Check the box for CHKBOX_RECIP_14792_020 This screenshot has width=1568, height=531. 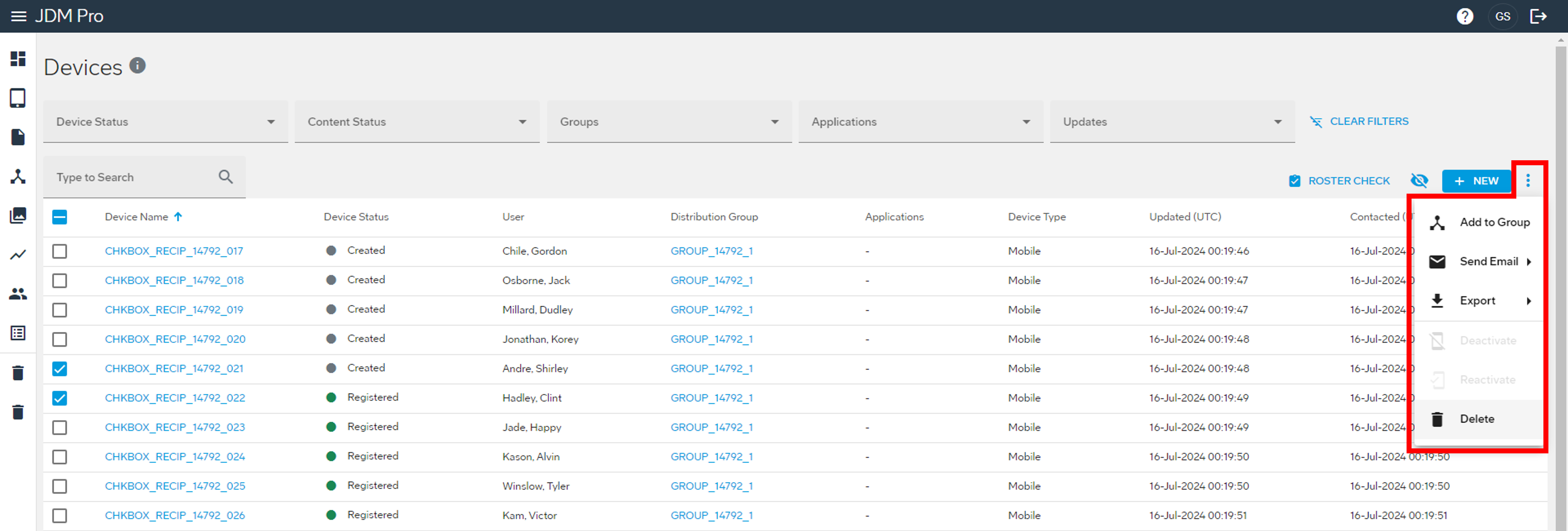60,339
